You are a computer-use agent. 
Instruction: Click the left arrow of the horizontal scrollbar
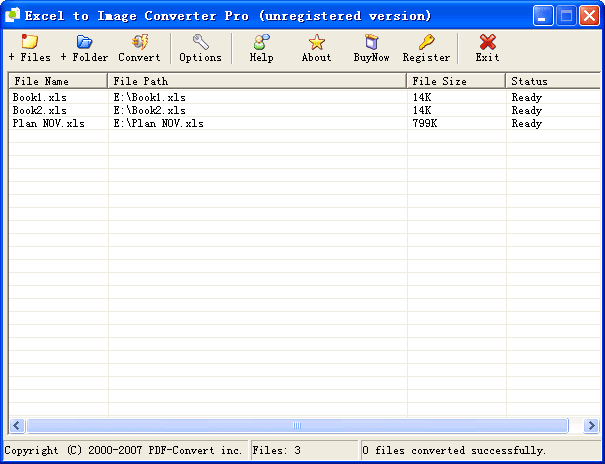[x=17, y=425]
